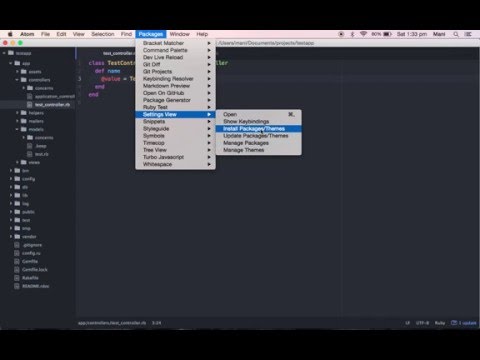
Task: Click the tmp folder icon
Action: pyautogui.click(x=17, y=228)
